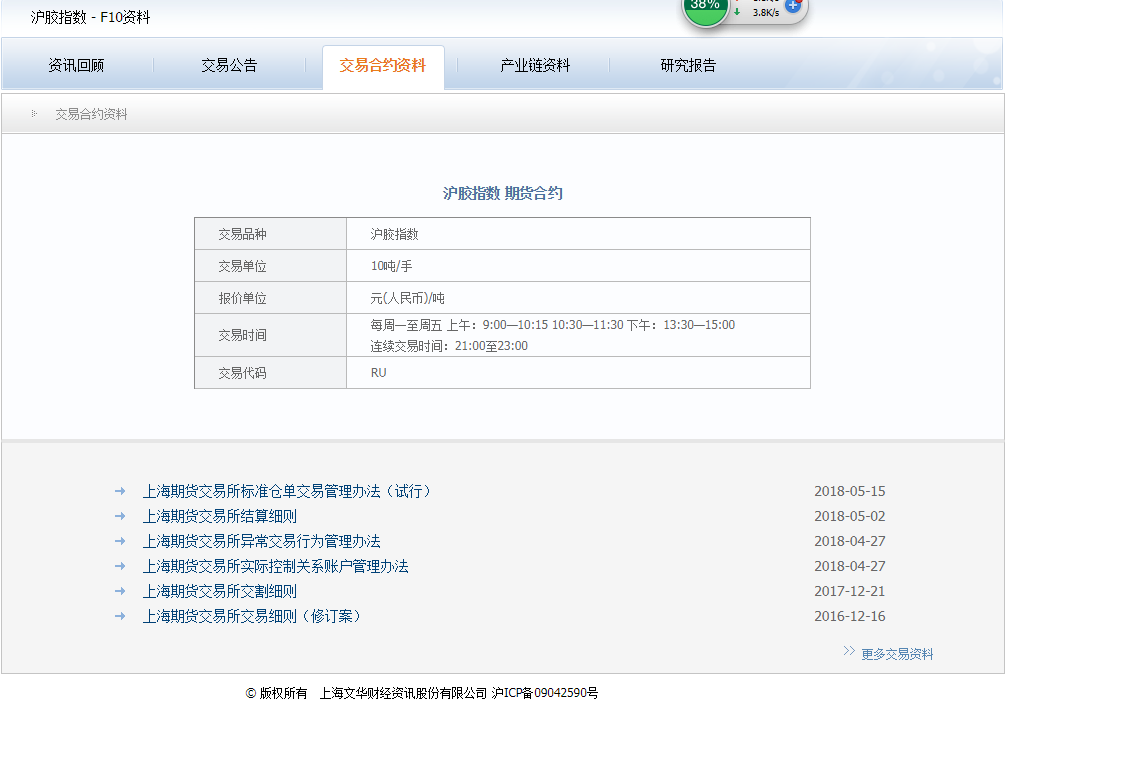Click the blue plus icon on floating widget
Image resolution: width=1135 pixels, height=761 pixels.
coord(793,6)
